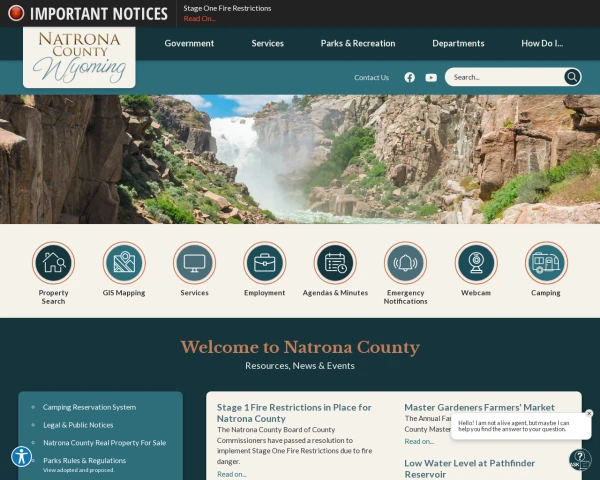Open Camping Reservation System link
Screen dimensions: 600x480
tap(89, 407)
